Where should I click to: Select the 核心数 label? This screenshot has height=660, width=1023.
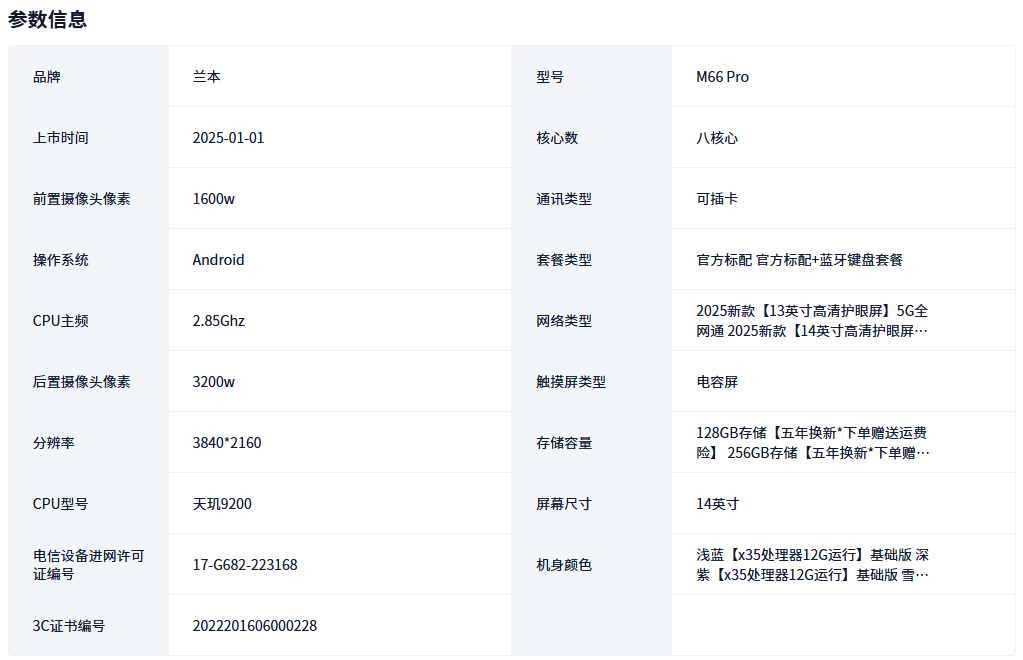[557, 138]
